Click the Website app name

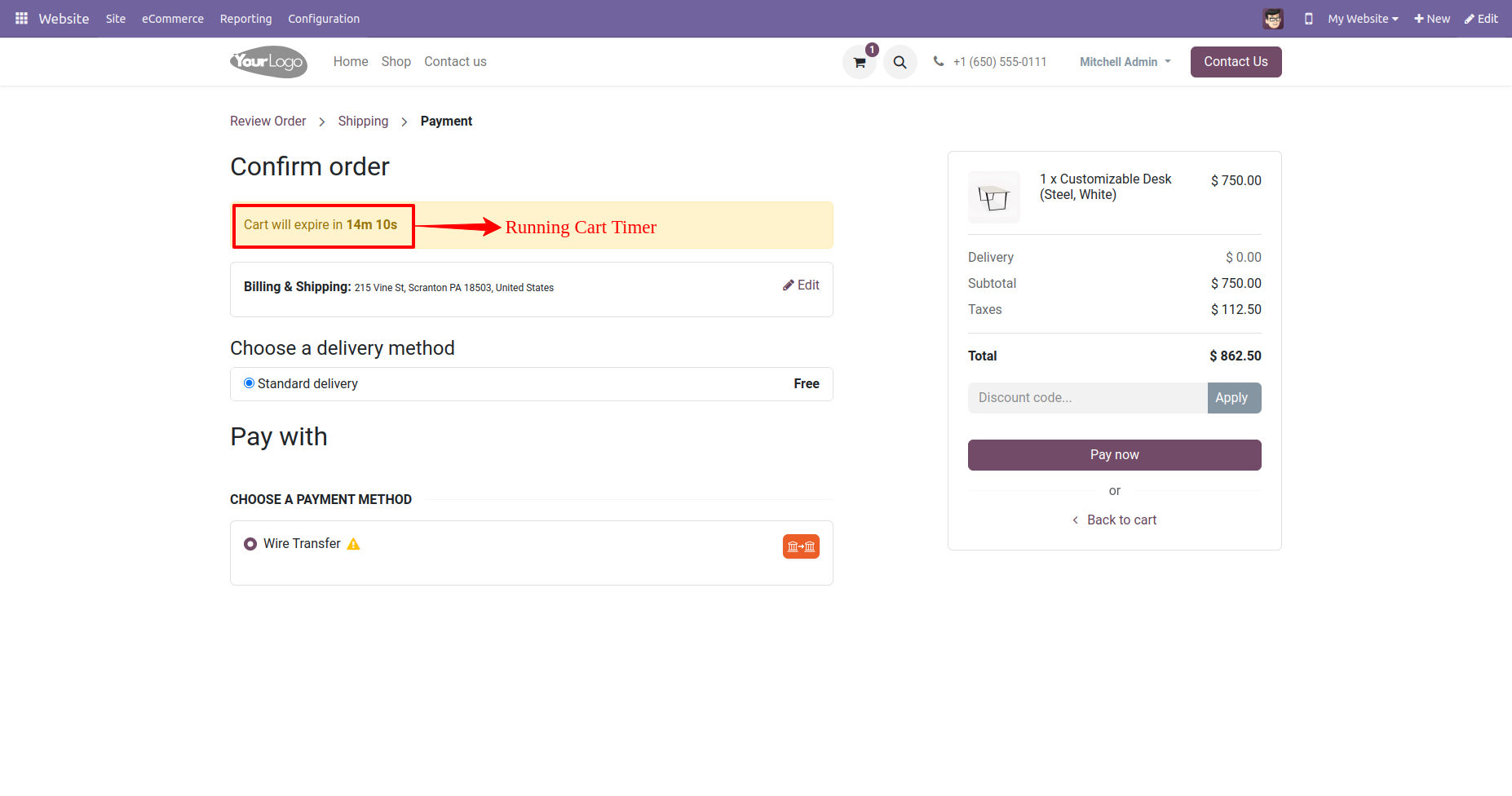(x=64, y=19)
